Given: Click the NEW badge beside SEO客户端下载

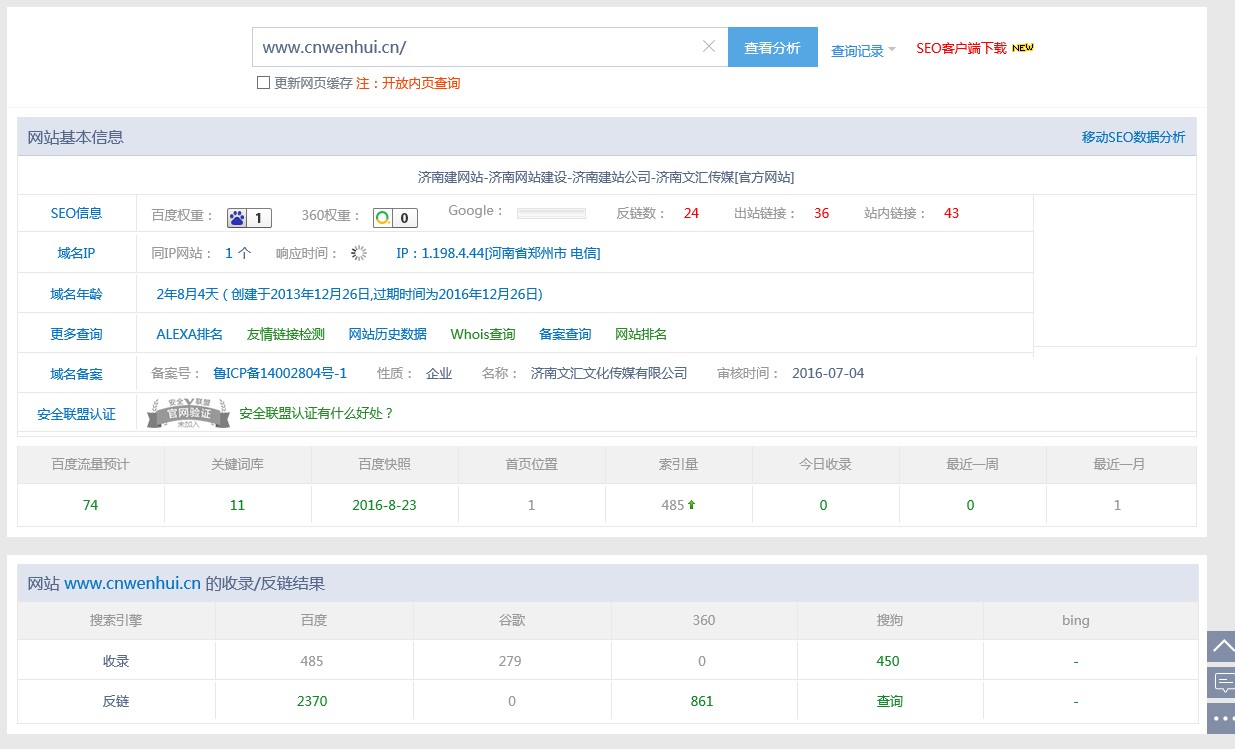Looking at the screenshot, I should (1024, 44).
